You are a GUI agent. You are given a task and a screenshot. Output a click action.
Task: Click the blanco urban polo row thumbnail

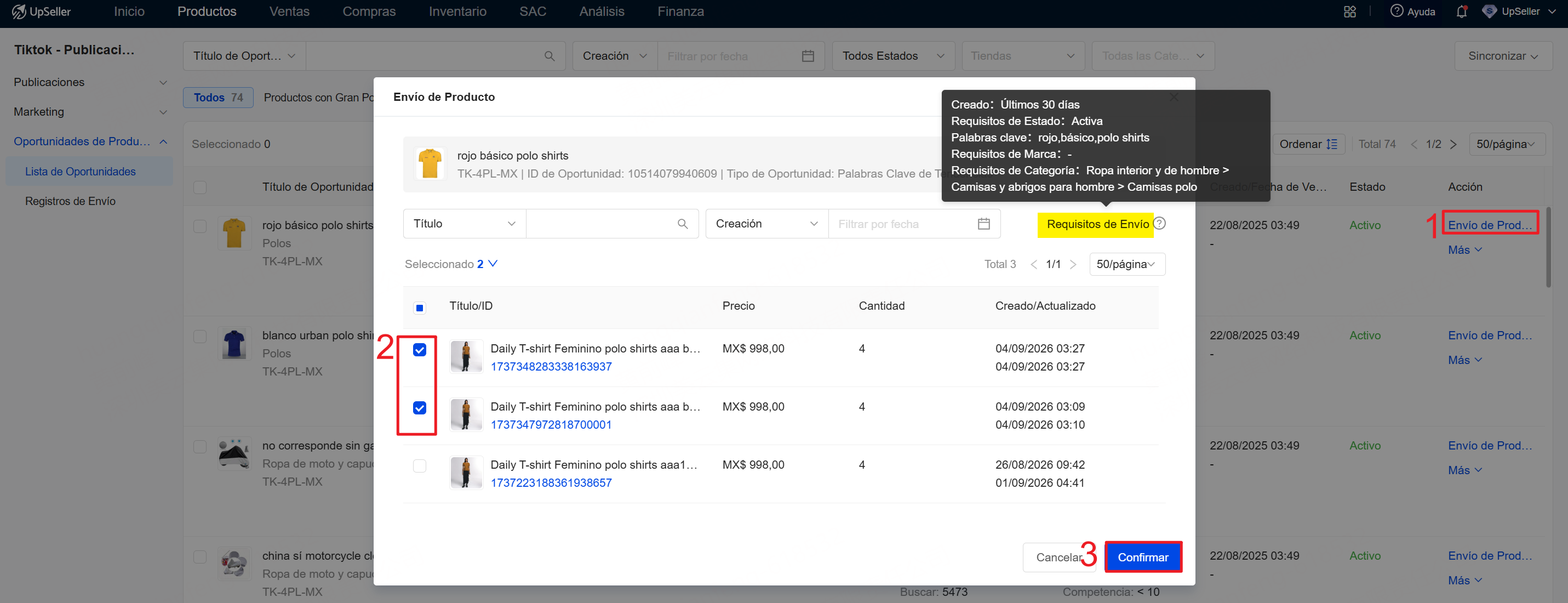click(x=234, y=344)
